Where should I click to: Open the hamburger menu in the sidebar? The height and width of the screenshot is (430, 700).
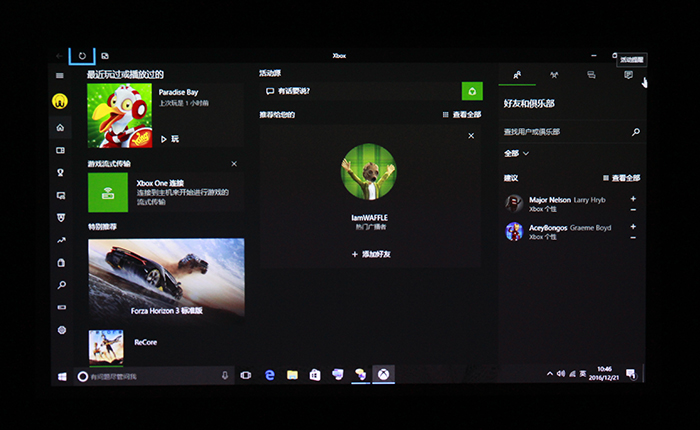click(x=60, y=76)
